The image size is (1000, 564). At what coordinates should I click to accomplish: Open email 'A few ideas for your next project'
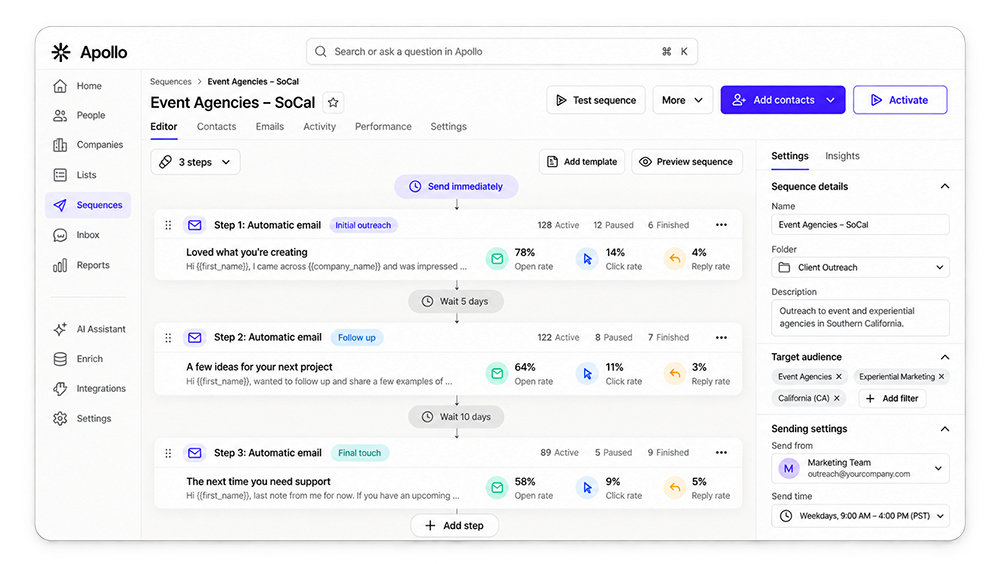(x=259, y=367)
